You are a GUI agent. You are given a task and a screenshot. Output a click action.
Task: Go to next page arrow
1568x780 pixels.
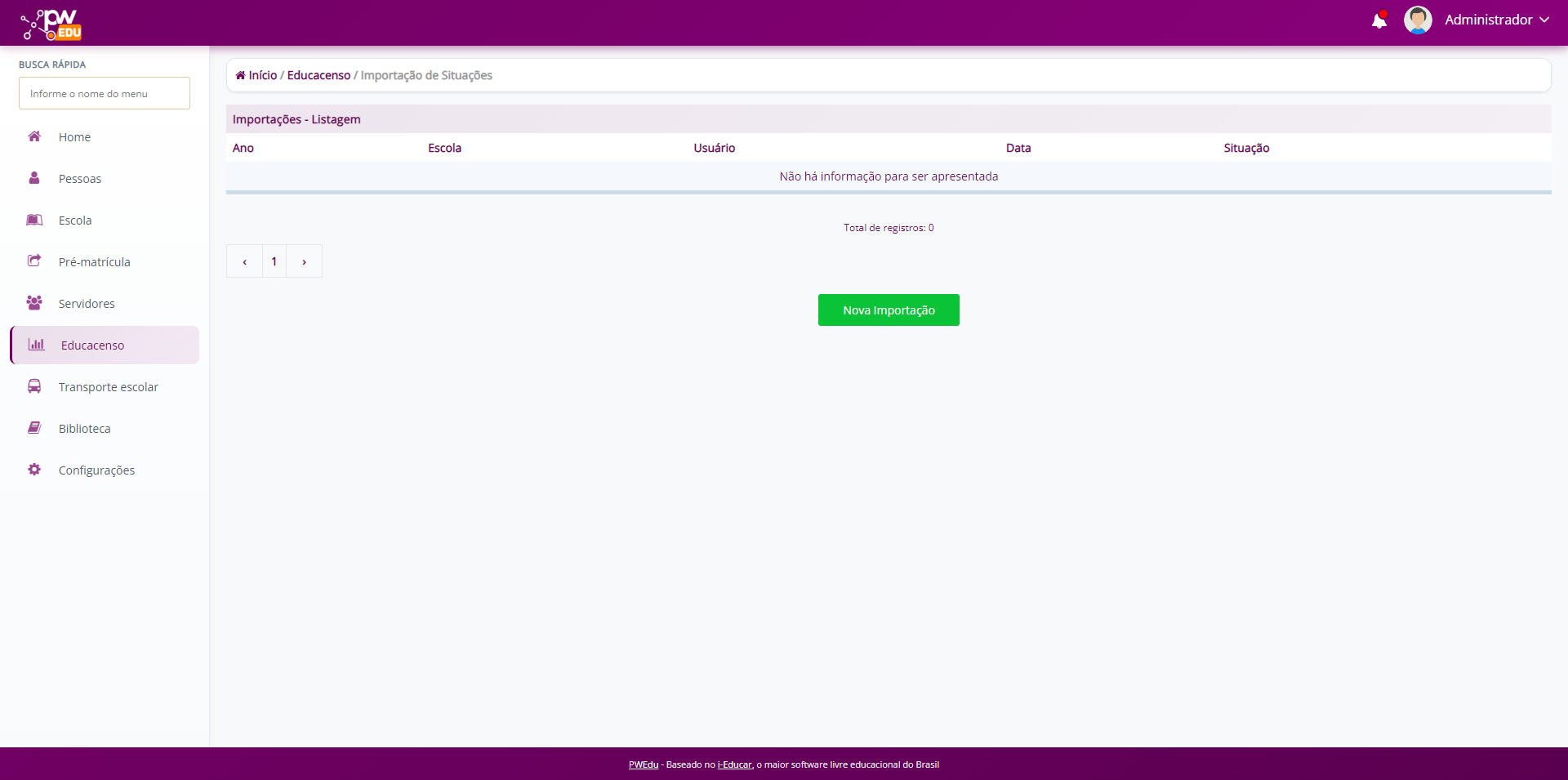pyautogui.click(x=304, y=261)
